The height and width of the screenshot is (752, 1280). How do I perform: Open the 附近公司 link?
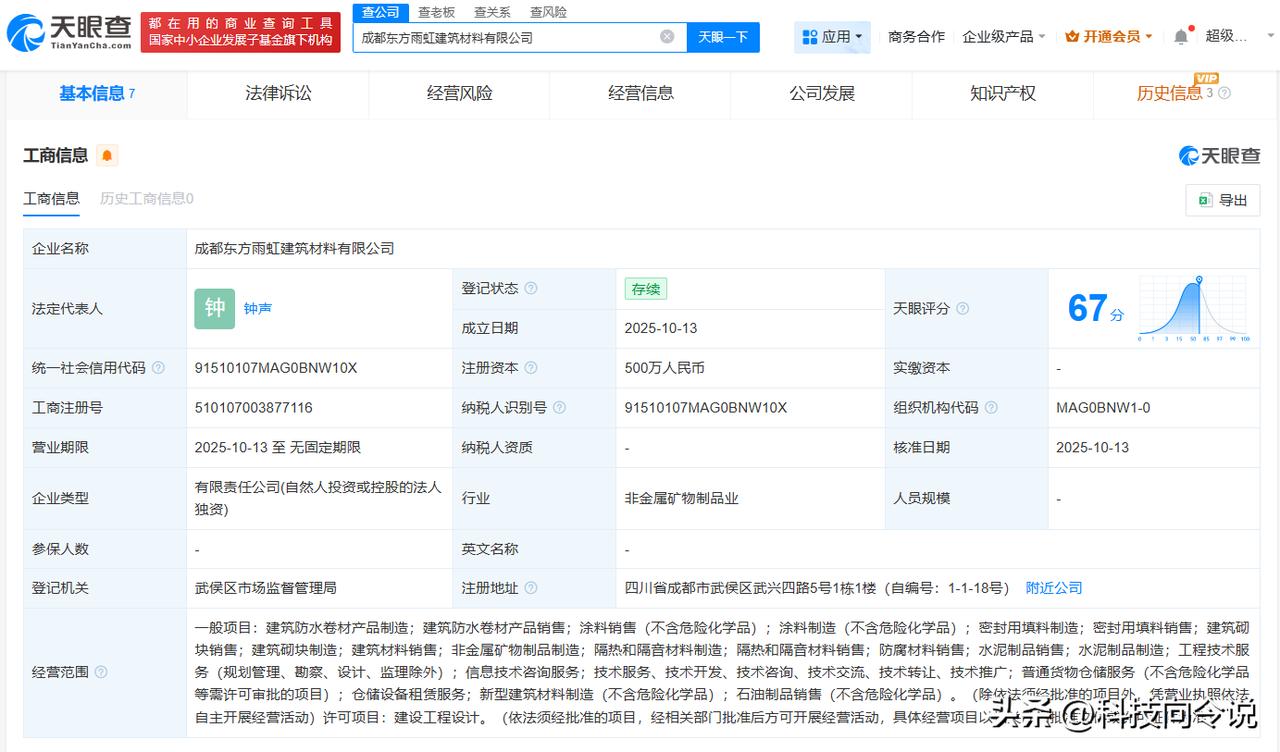[x=1054, y=588]
